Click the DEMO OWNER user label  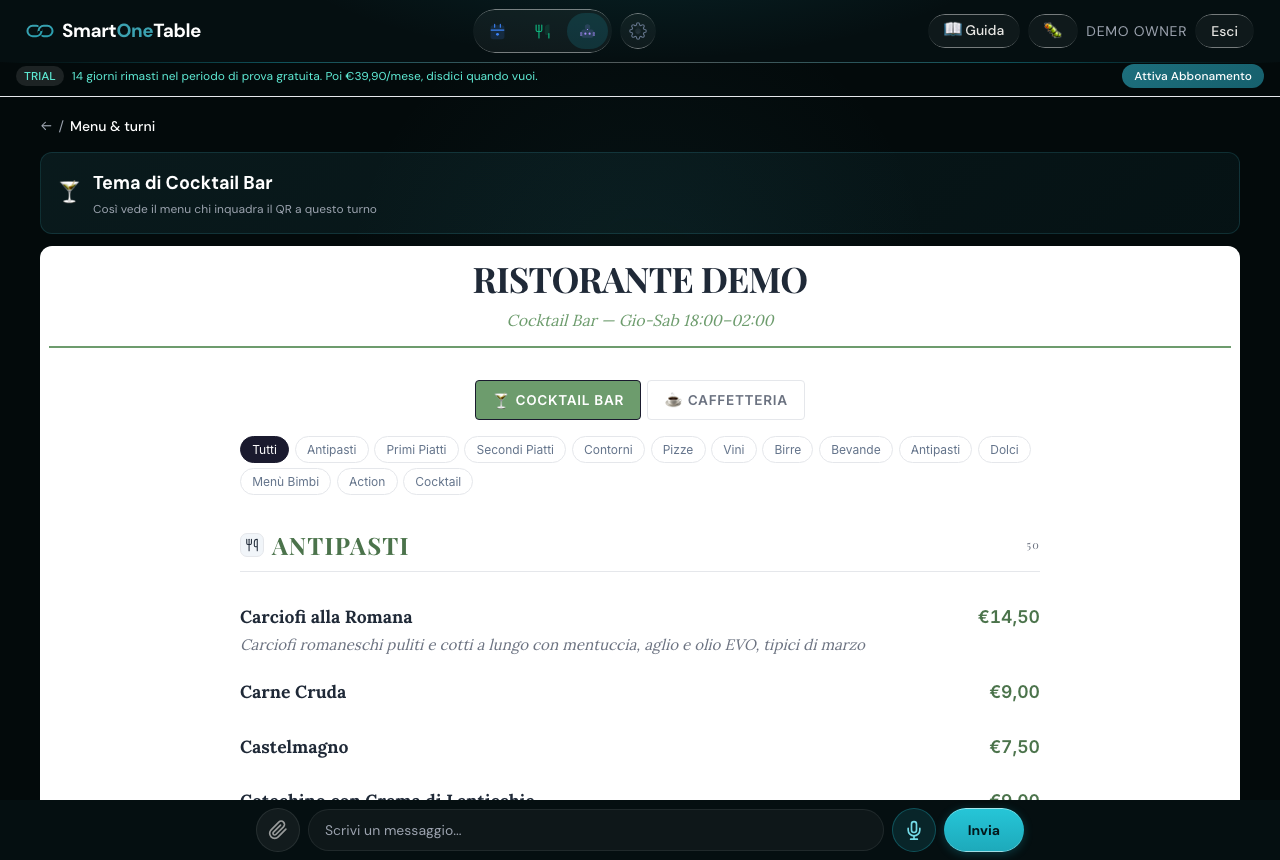(x=1136, y=31)
